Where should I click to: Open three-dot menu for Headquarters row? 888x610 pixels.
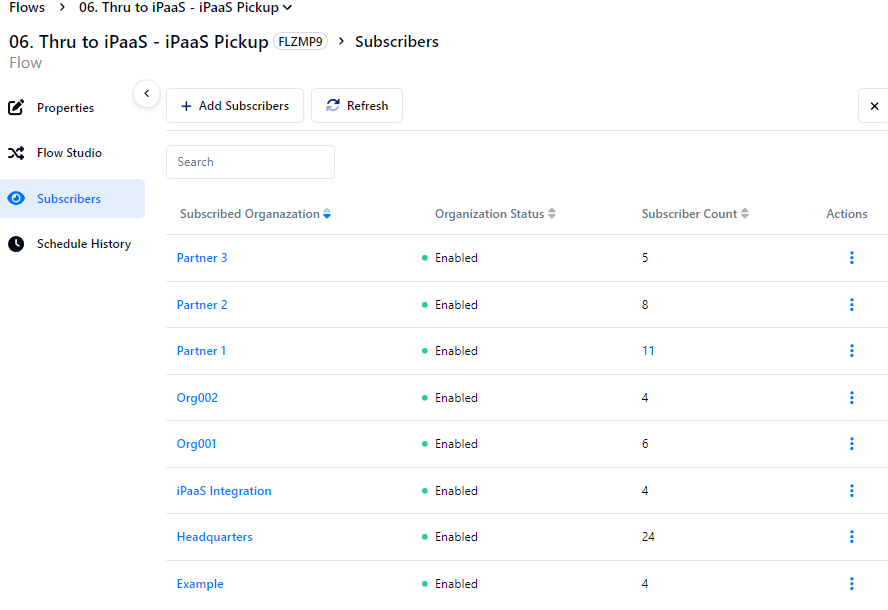click(x=851, y=537)
